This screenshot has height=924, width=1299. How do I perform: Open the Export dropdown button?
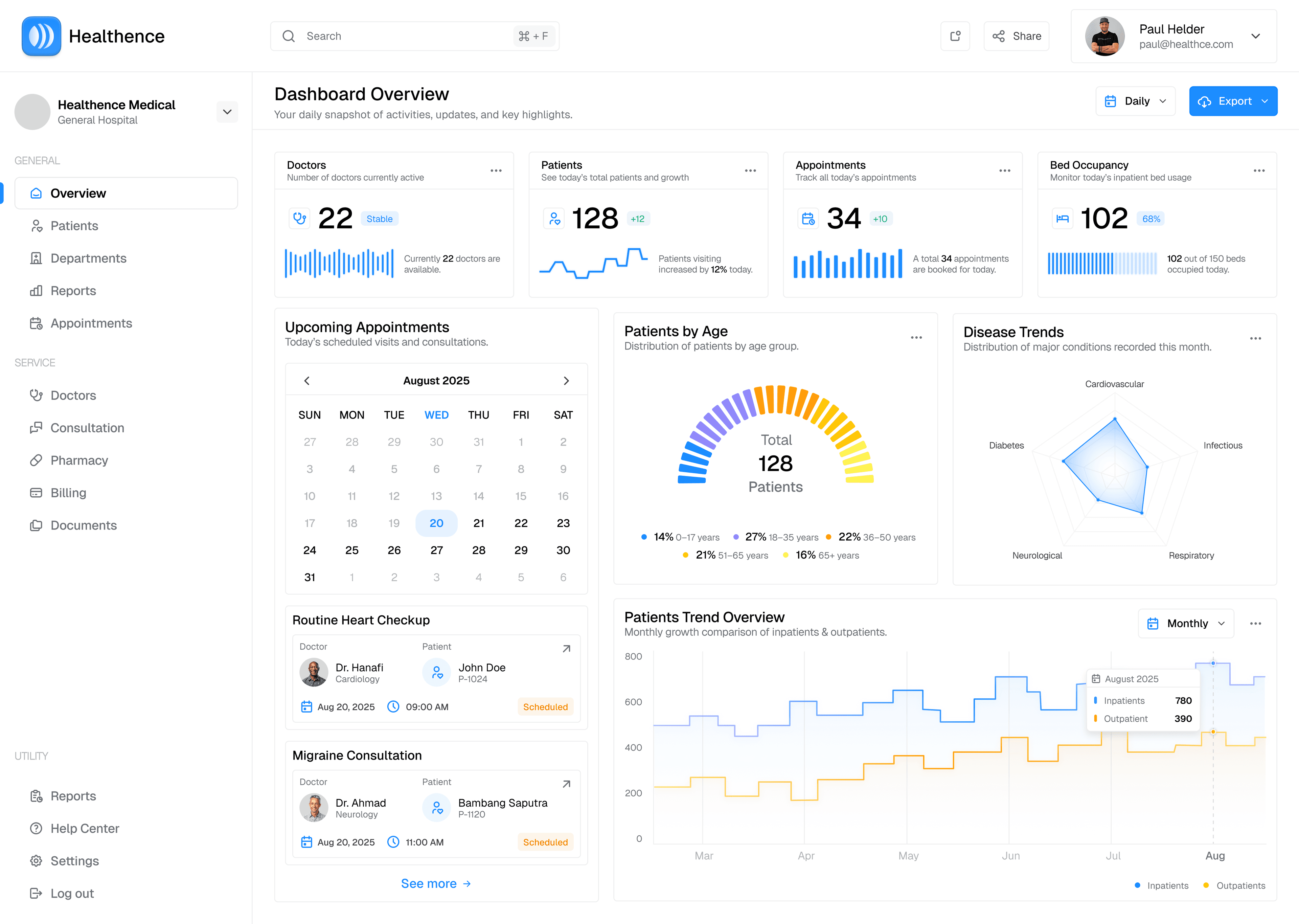[x=1233, y=101]
